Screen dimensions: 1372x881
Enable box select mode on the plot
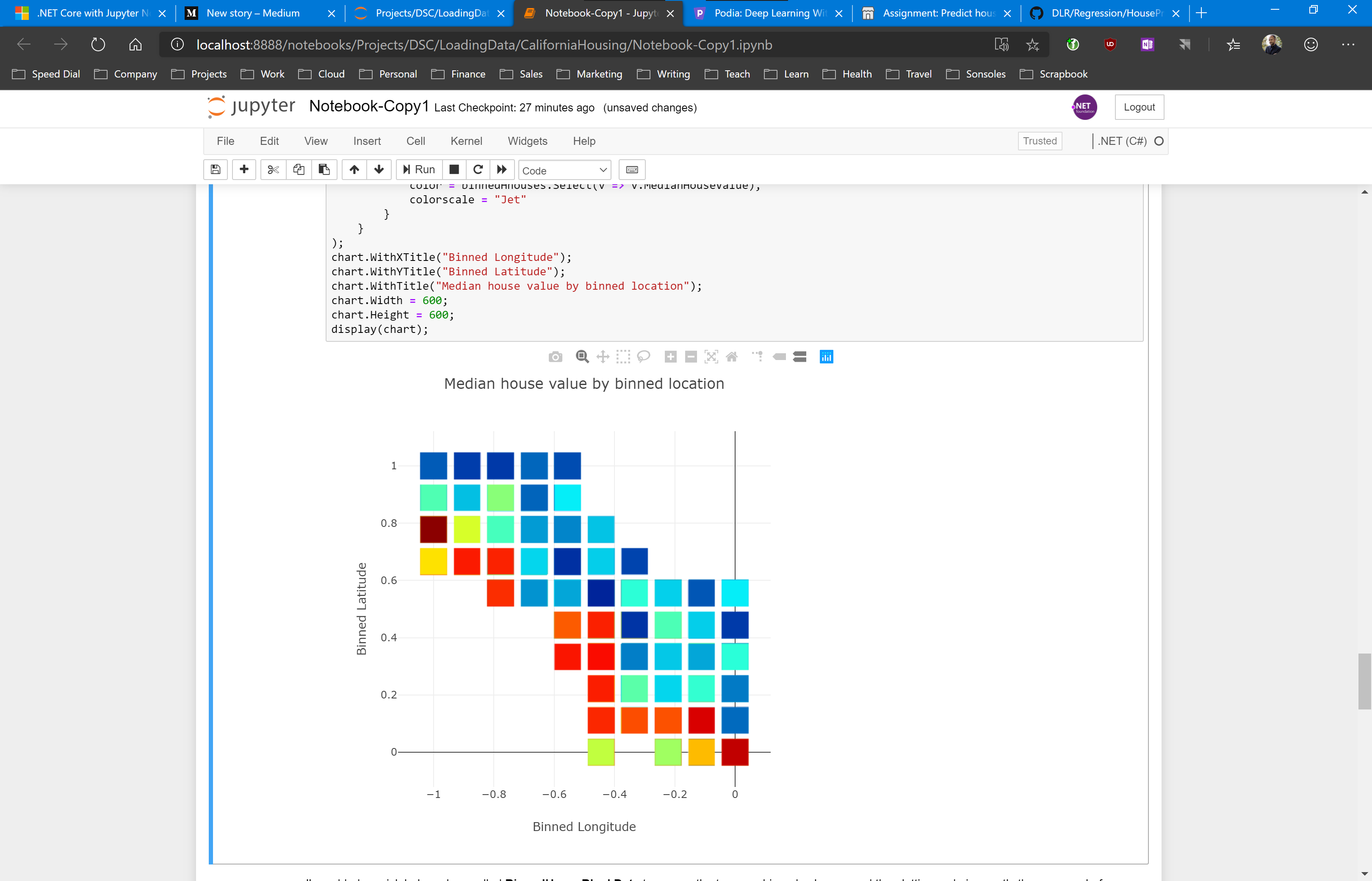click(x=623, y=356)
